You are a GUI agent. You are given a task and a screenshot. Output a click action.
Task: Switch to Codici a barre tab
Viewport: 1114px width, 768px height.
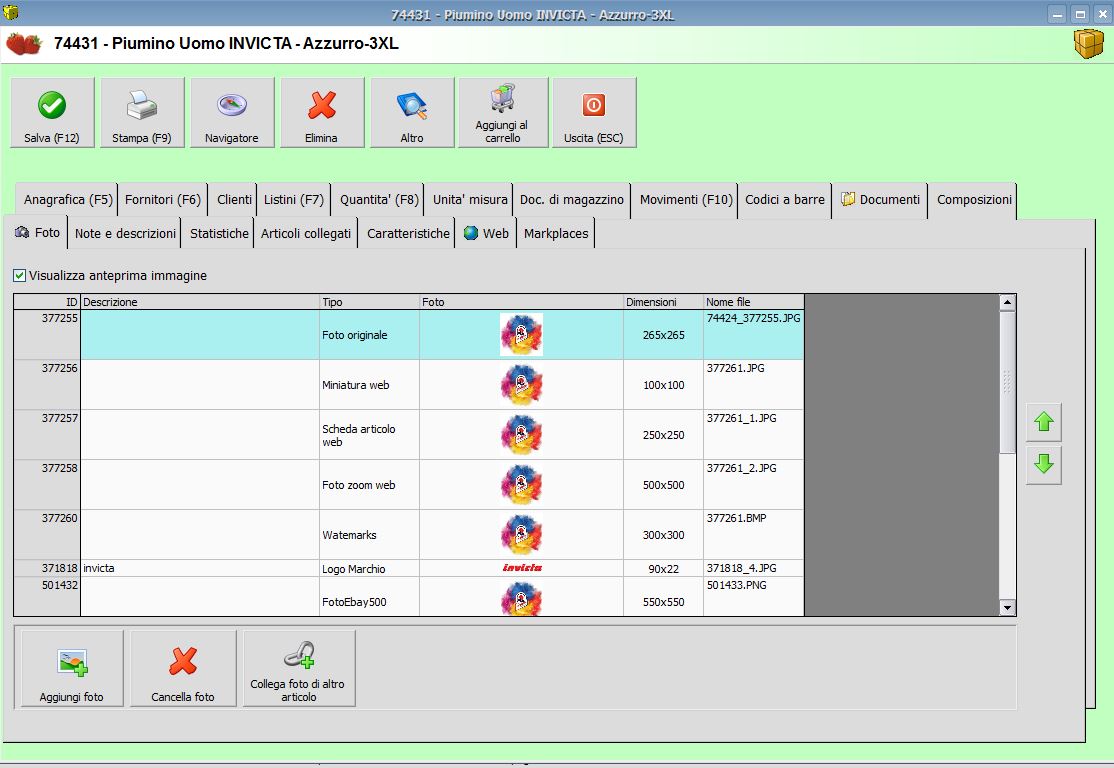[x=785, y=200]
